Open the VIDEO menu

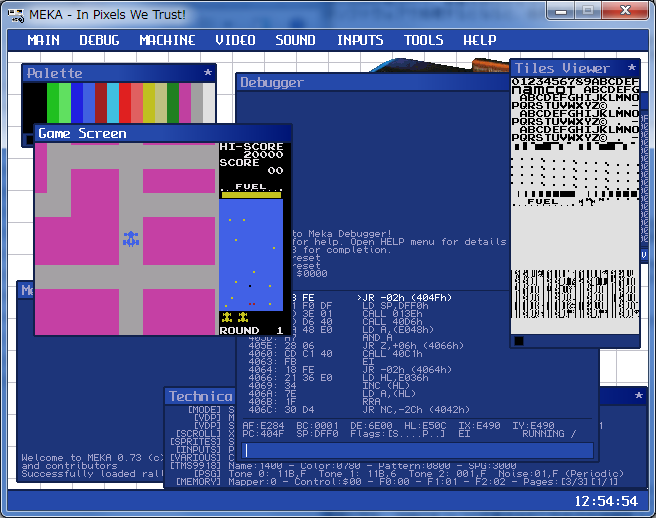(x=236, y=40)
